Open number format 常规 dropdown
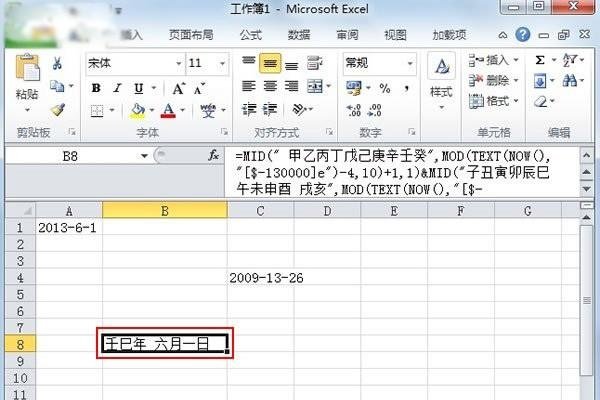Viewport: 600px width, 400px height. pos(410,63)
